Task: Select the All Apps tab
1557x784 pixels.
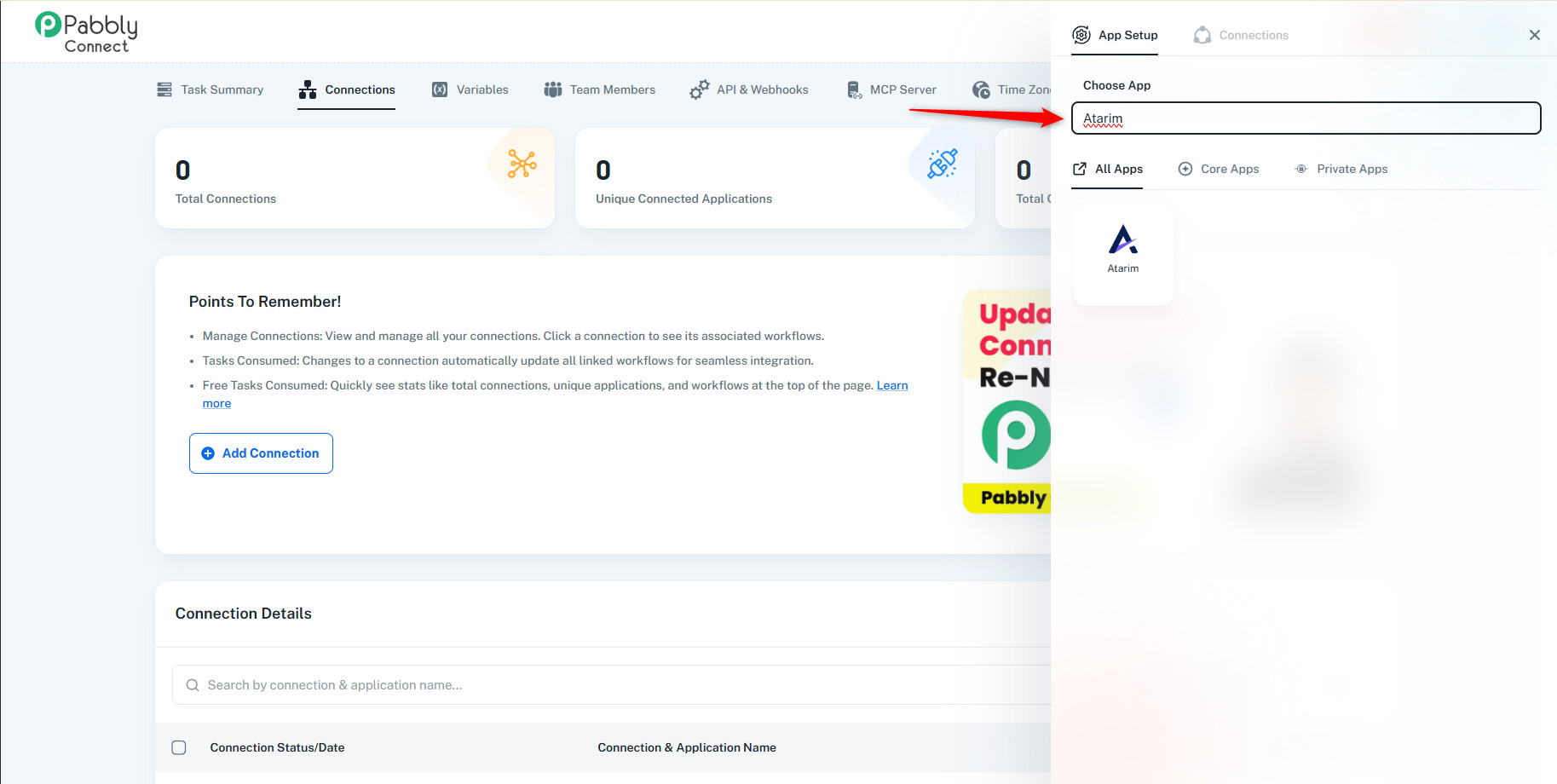Action: pos(1108,169)
